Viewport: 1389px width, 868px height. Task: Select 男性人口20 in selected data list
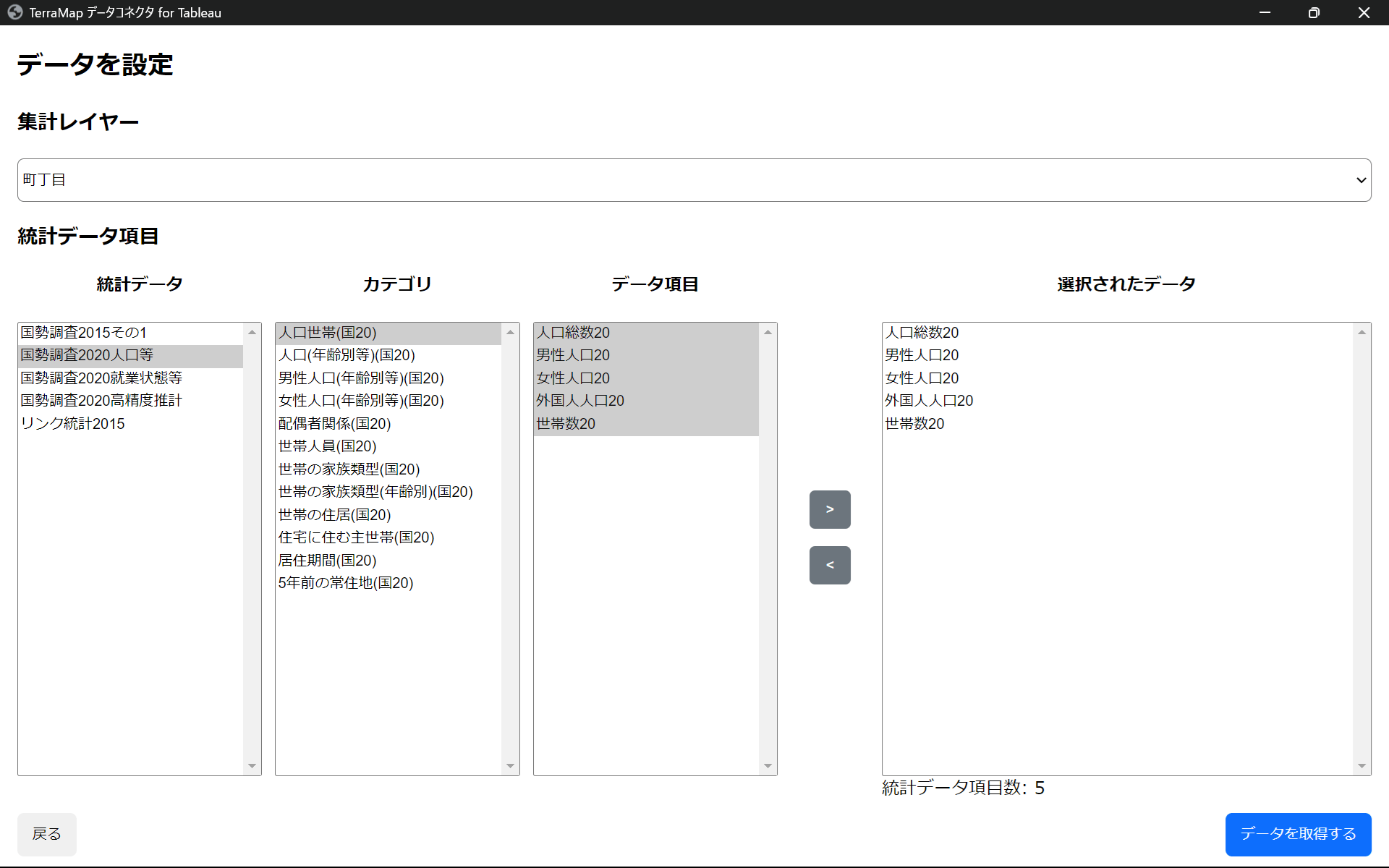(921, 355)
